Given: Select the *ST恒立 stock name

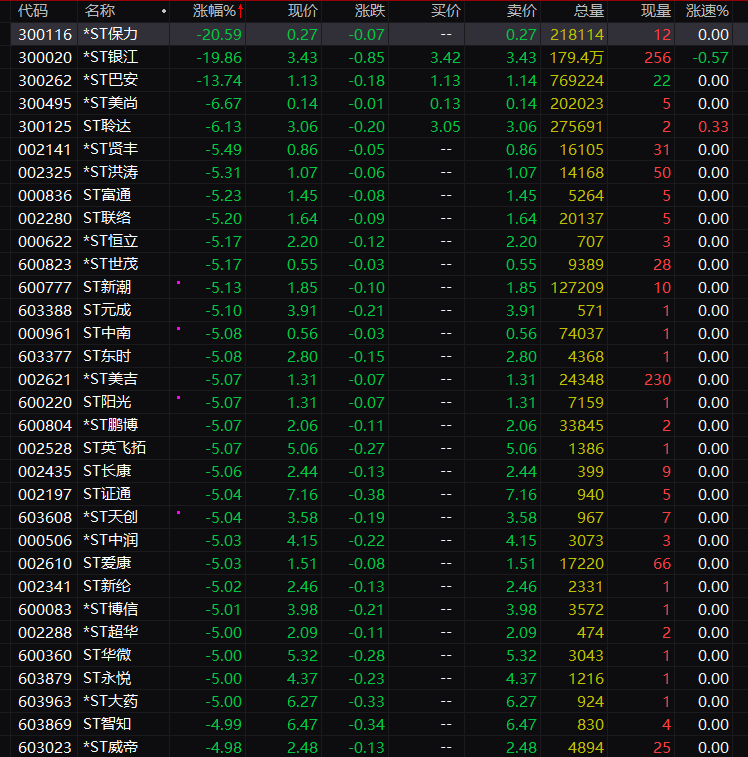Looking at the screenshot, I should (x=110, y=241).
